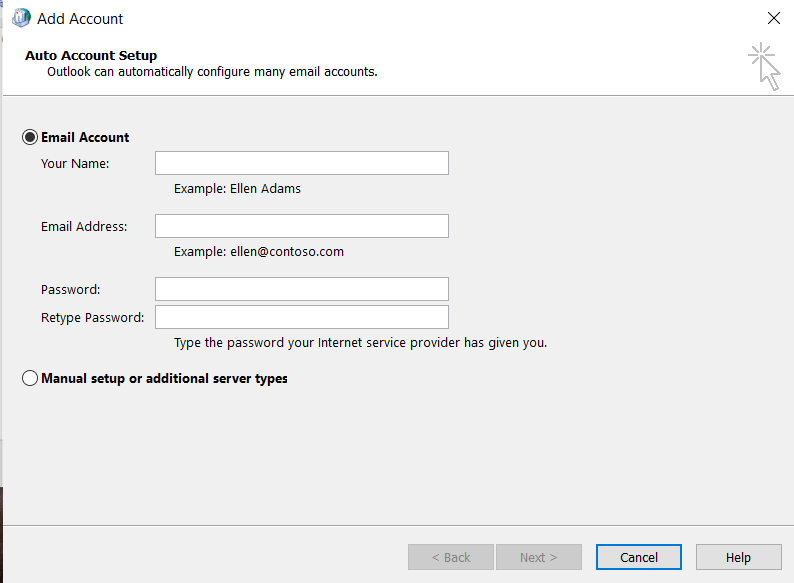The width and height of the screenshot is (794, 583).
Task: Focus the Your Name text field
Action: (301, 163)
